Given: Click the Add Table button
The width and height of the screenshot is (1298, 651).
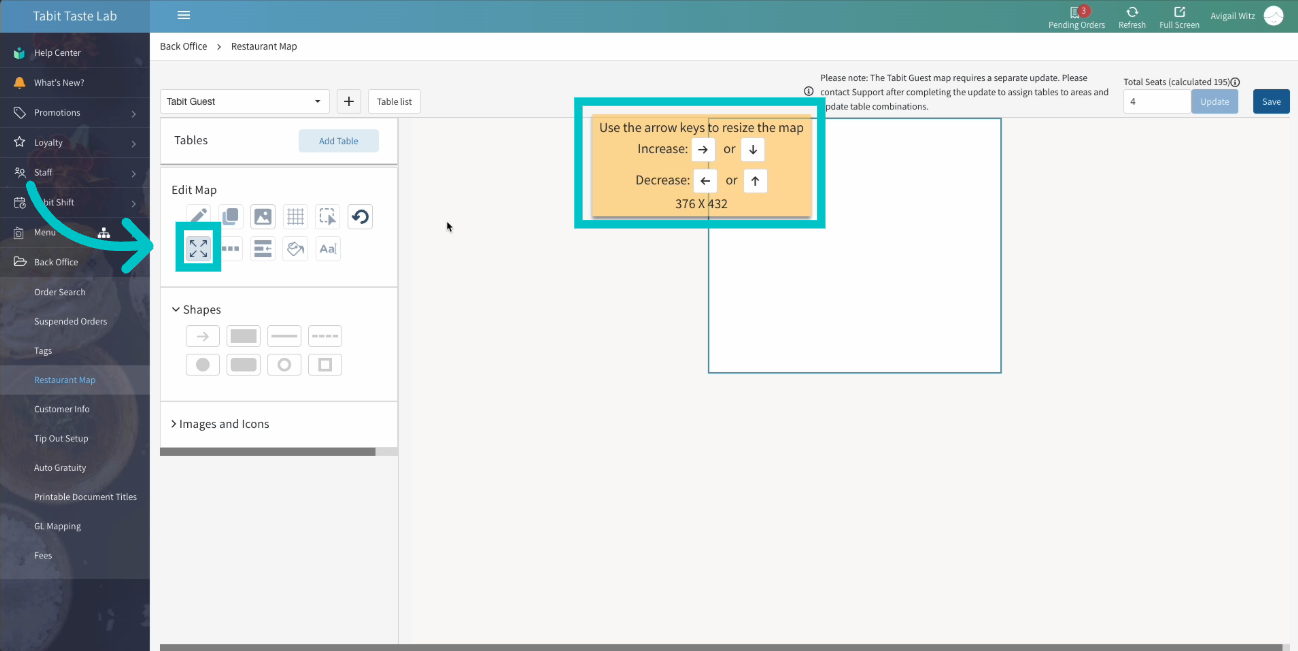Looking at the screenshot, I should [338, 141].
